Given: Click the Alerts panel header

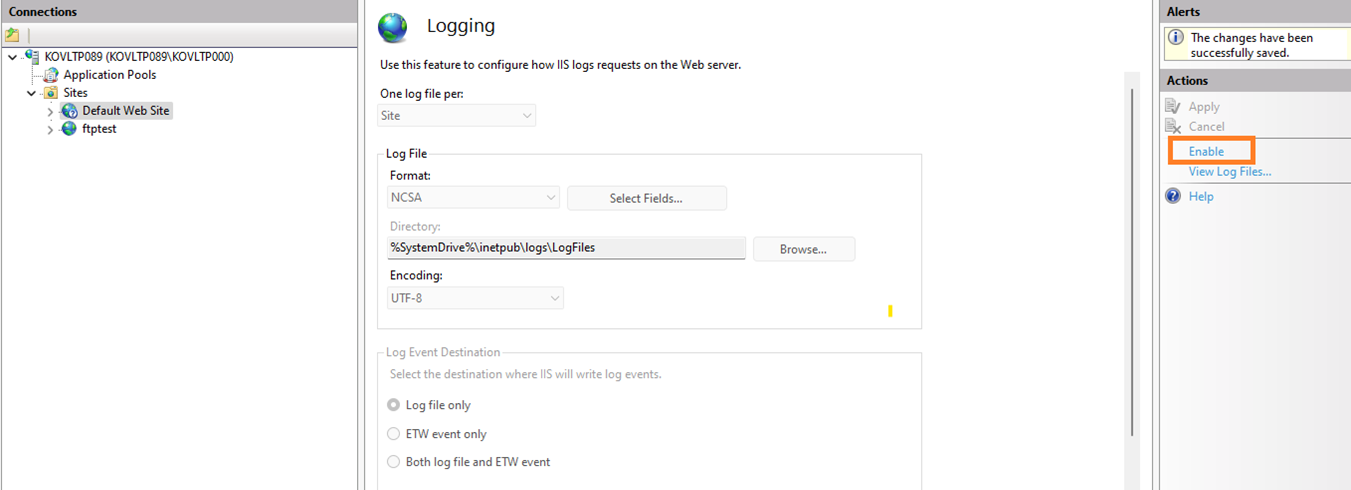Looking at the screenshot, I should [x=1255, y=11].
